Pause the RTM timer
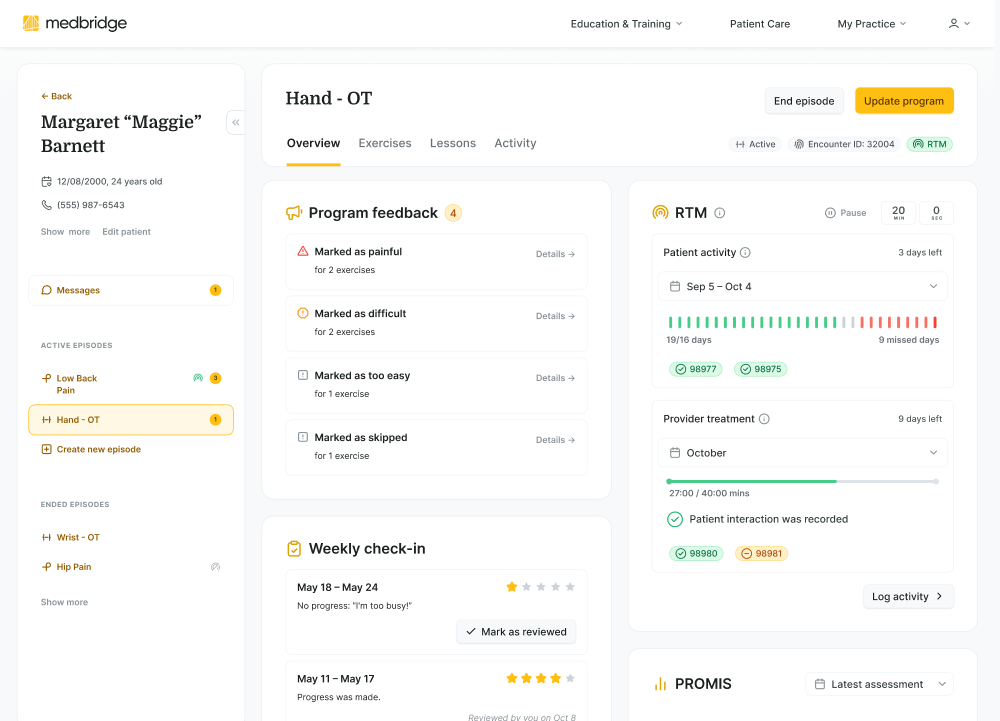 click(x=845, y=213)
